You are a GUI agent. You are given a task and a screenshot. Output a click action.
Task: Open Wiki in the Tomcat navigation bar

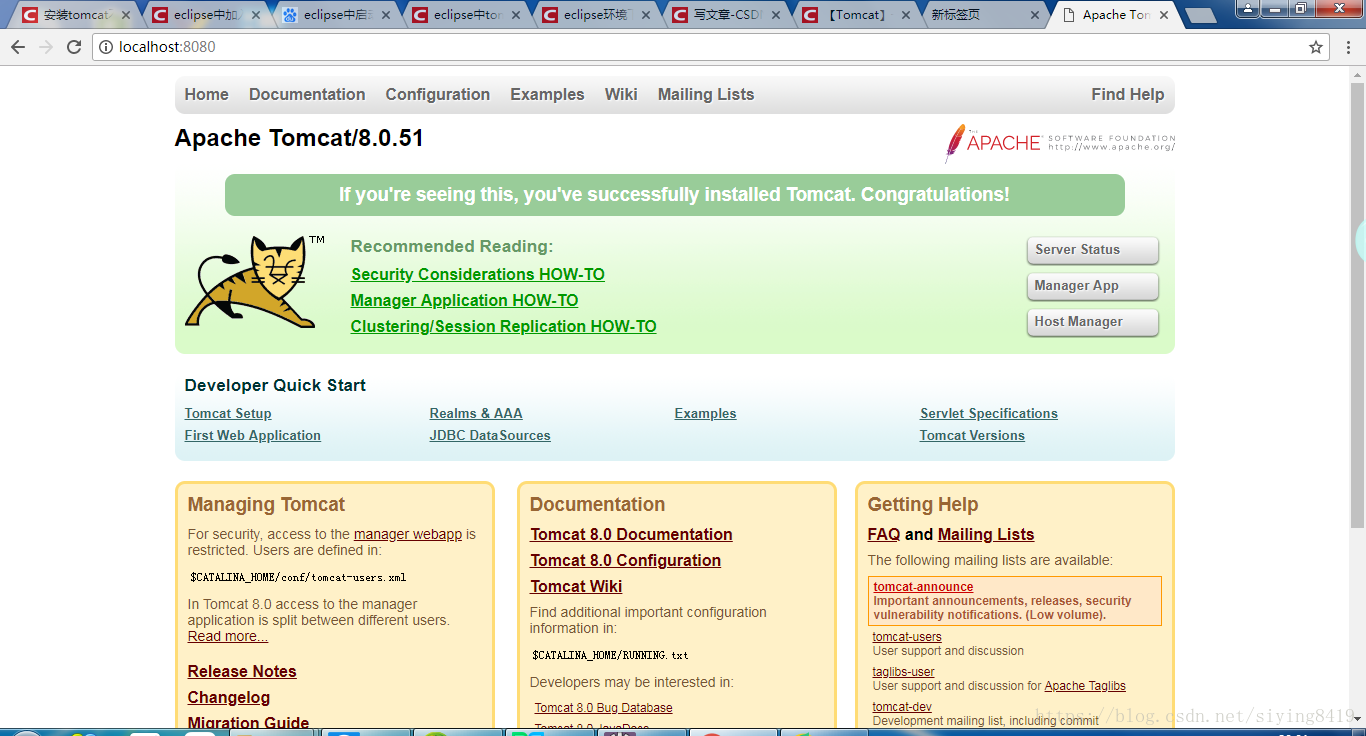(621, 94)
